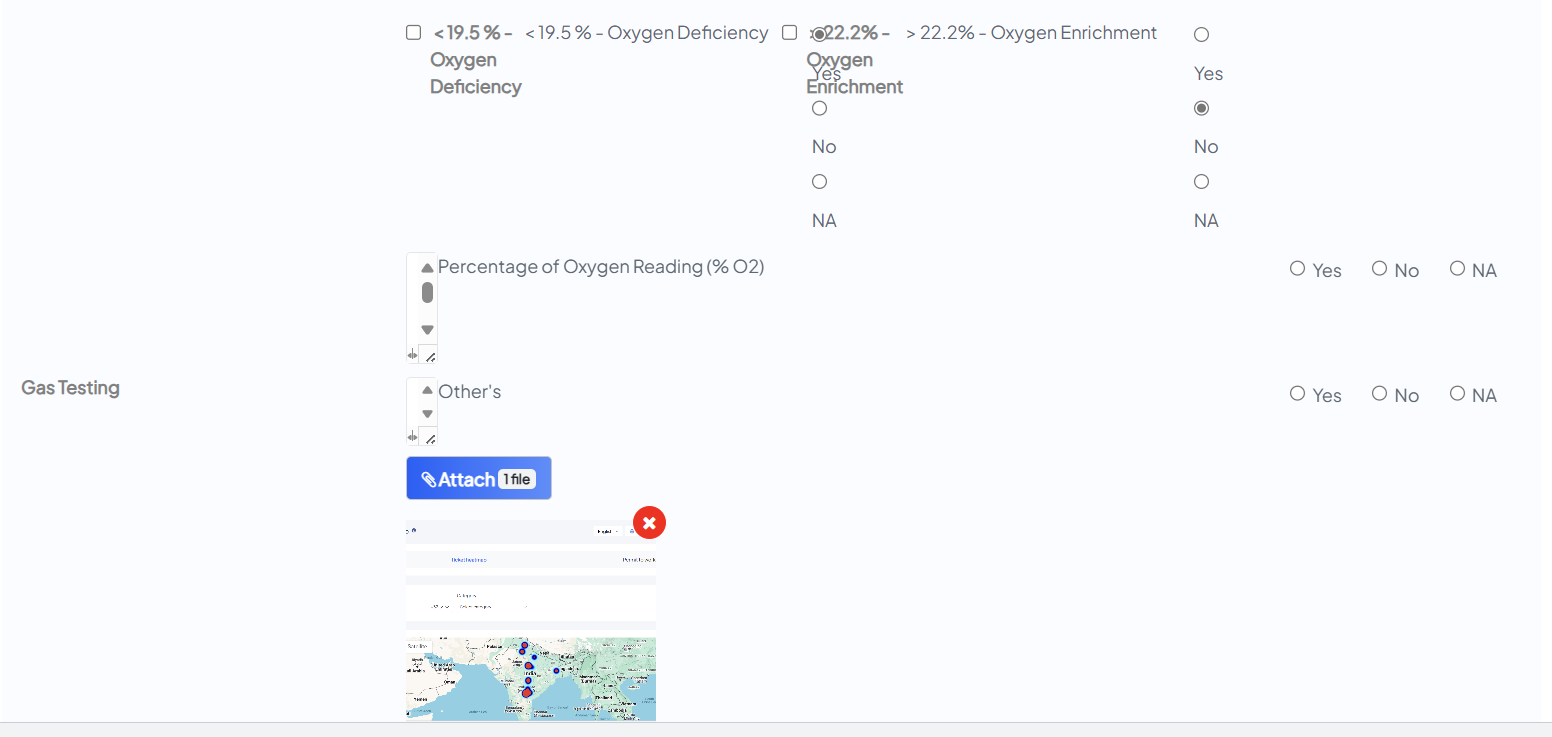
Task: Select No for Percentage of Oxygen Reading
Action: [1379, 269]
